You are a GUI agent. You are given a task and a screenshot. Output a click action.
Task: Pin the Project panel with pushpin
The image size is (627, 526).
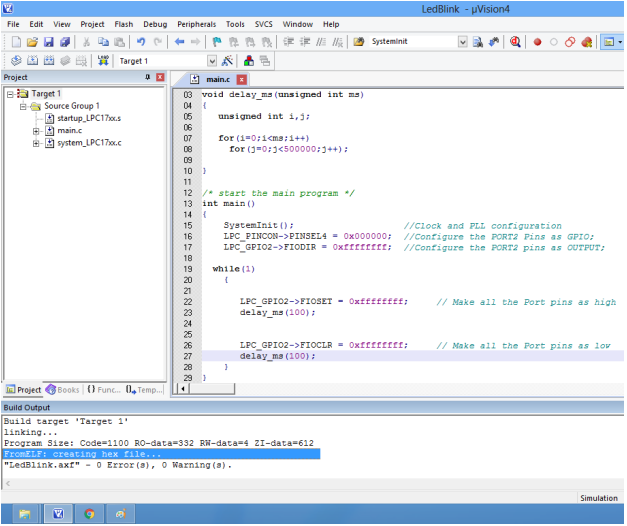(x=147, y=77)
